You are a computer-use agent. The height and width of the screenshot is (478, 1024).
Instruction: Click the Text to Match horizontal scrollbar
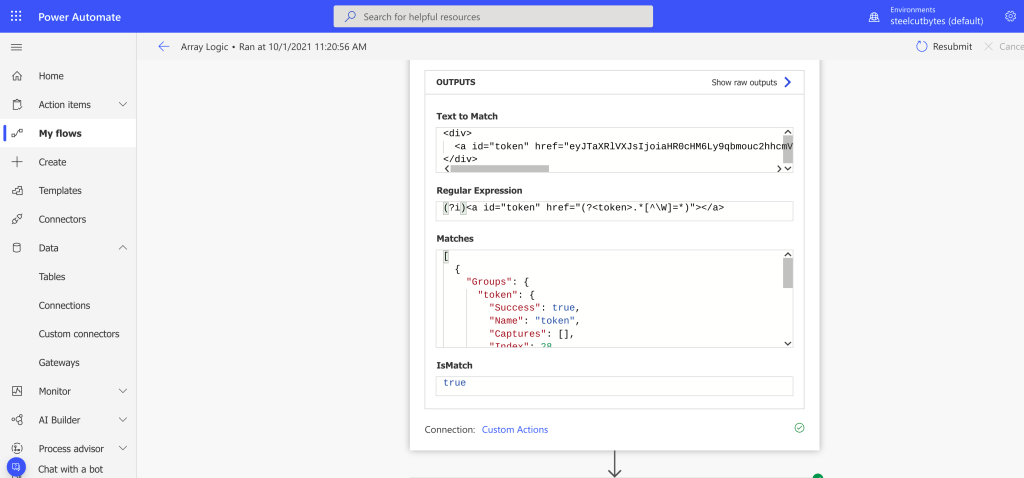[500, 169]
